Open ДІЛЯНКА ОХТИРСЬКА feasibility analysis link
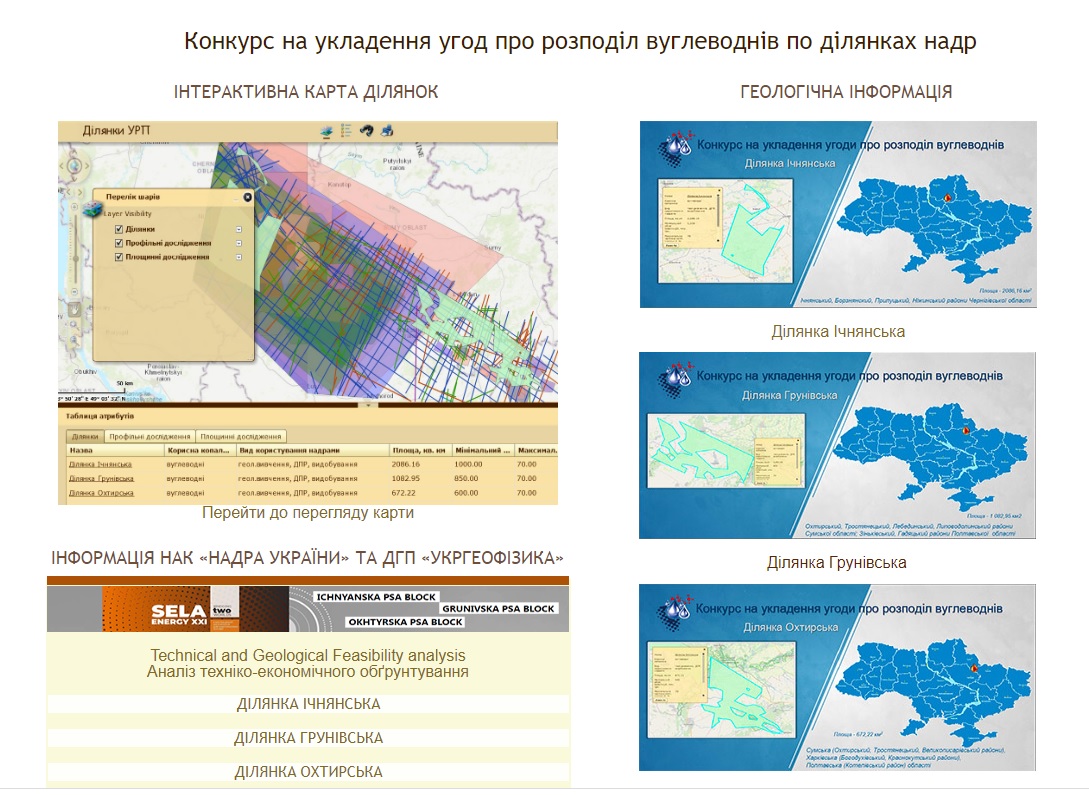Viewport: 1089px width, 795px height. (308, 772)
